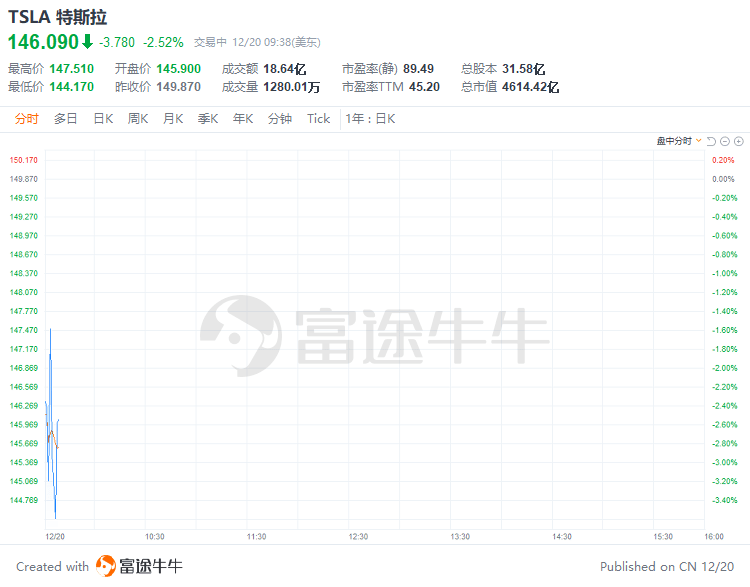The image size is (750, 587).
Task: Select the 分时 tab
Action: pyautogui.click(x=26, y=119)
